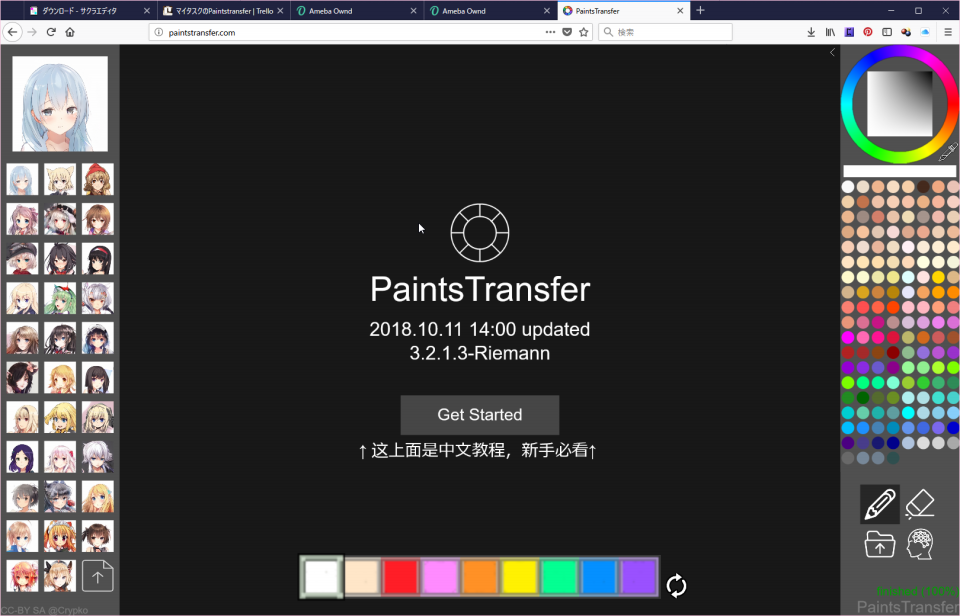Switch to the second Ameba Ownd tab
This screenshot has height=616, width=960.
(x=490, y=10)
